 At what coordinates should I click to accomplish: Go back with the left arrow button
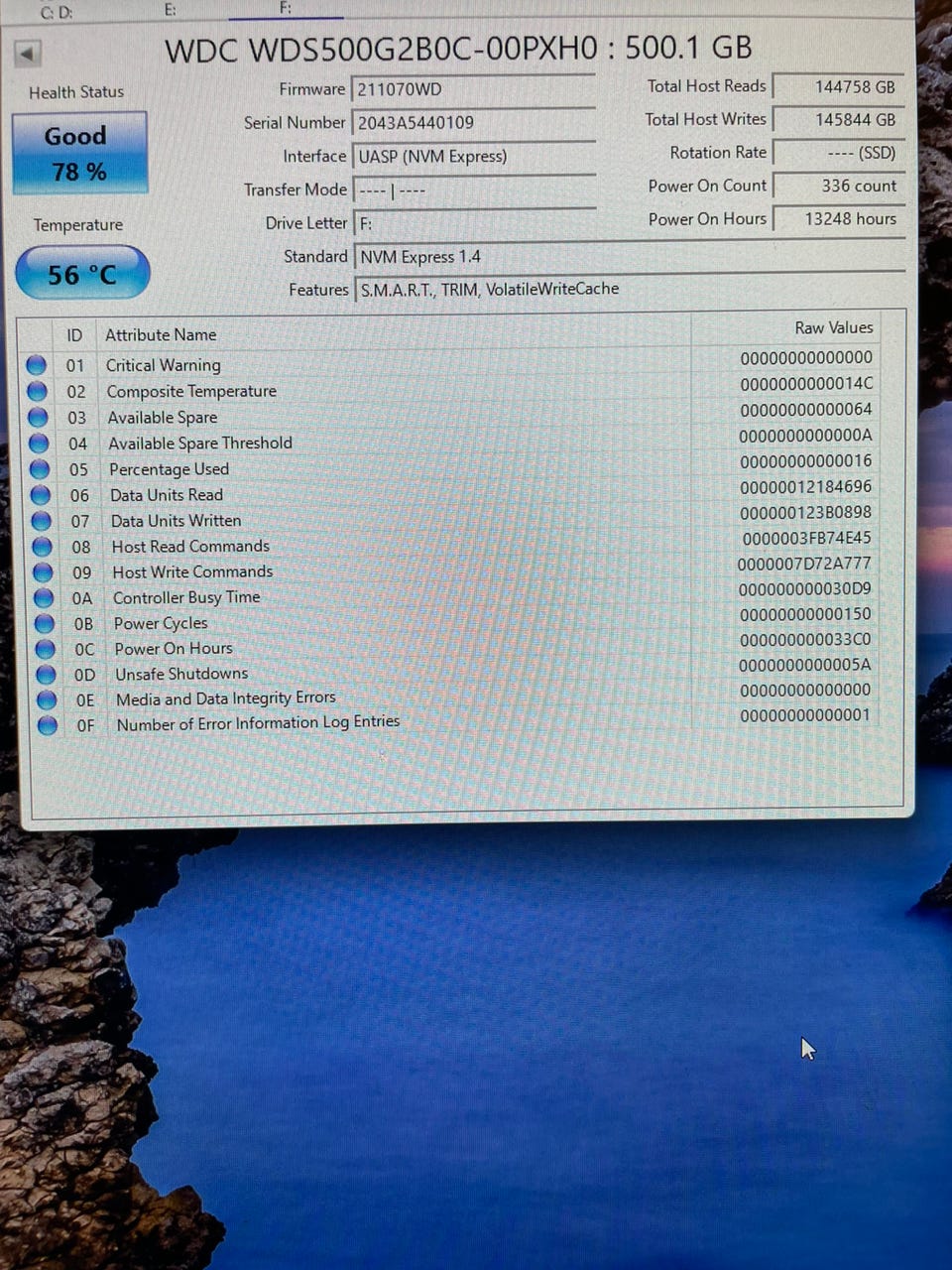(28, 53)
